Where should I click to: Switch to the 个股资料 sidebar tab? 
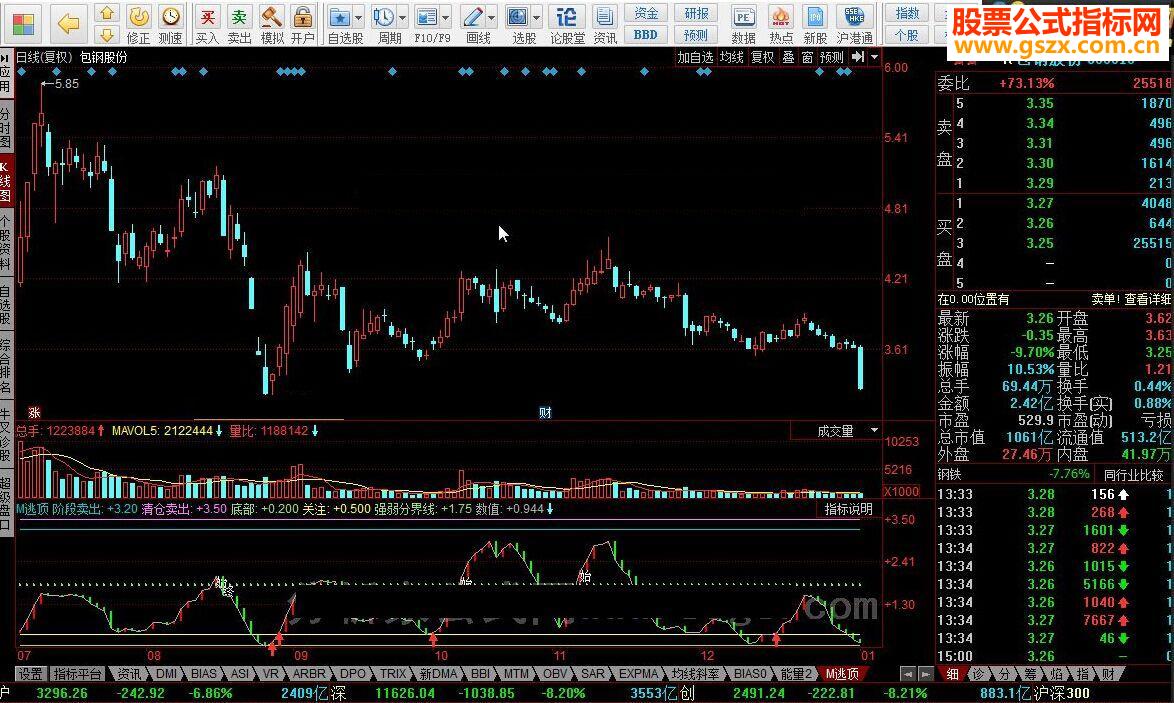5,241
